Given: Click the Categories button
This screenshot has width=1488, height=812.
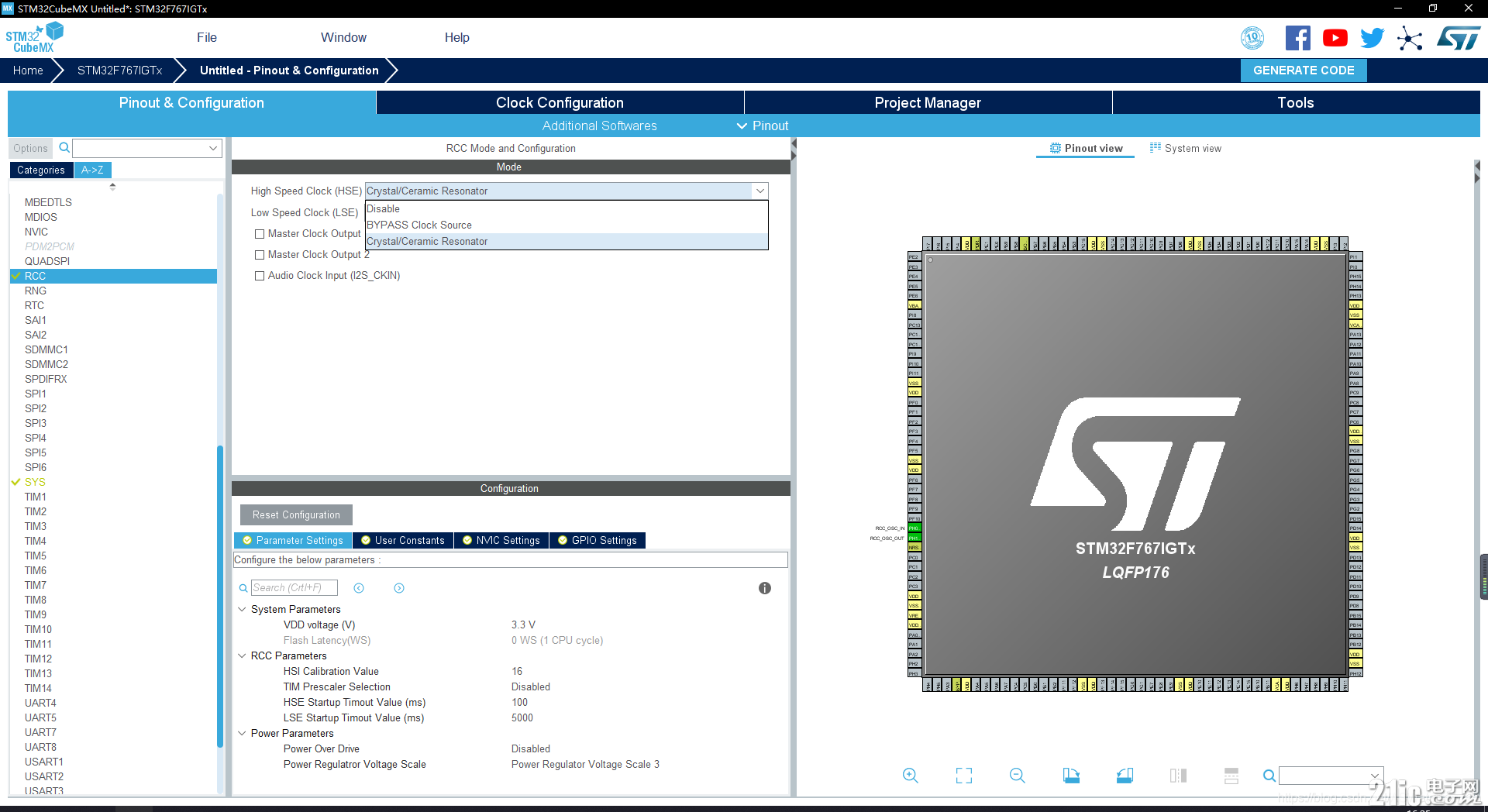Looking at the screenshot, I should coord(41,170).
